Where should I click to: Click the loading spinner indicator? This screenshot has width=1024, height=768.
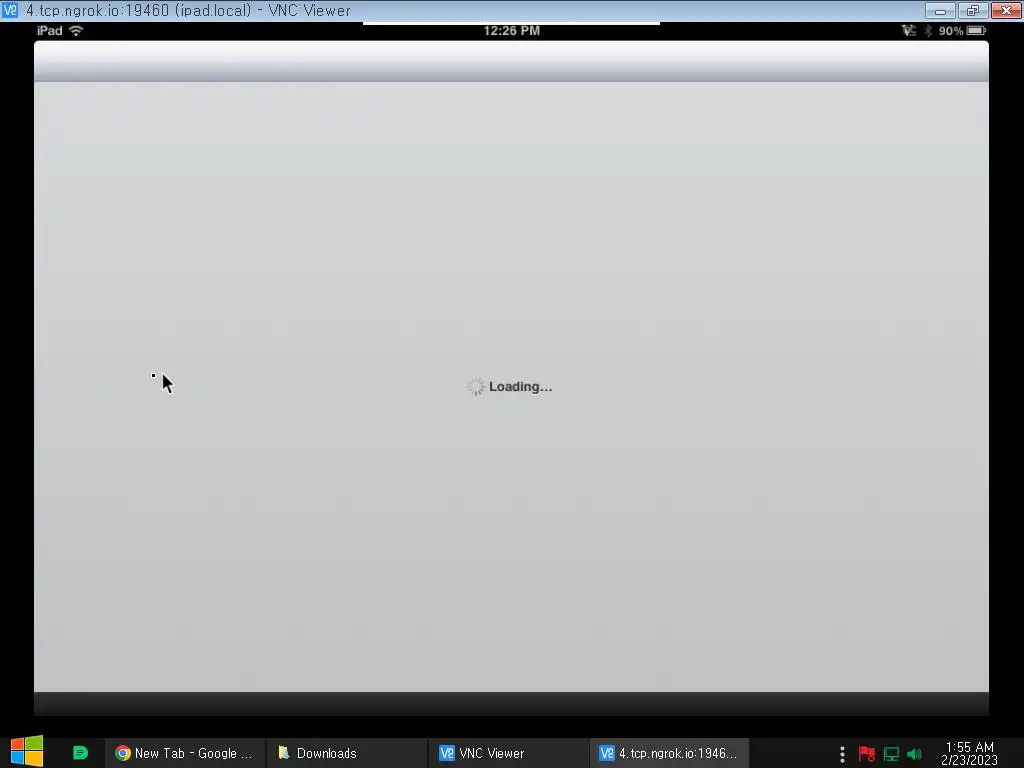[475, 387]
